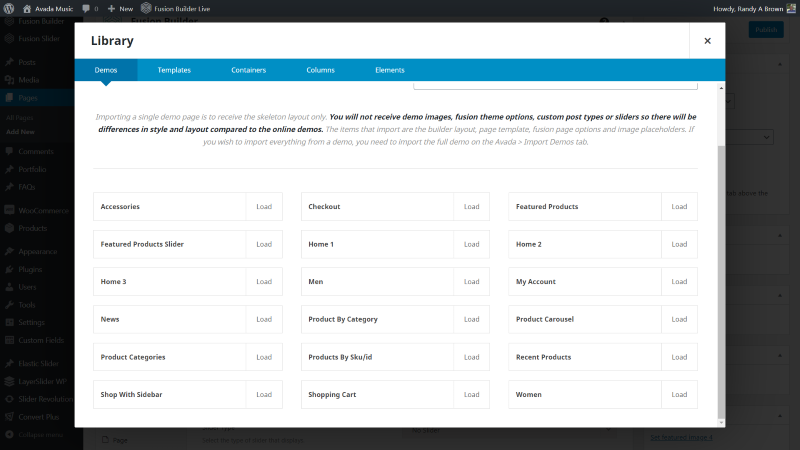Open the WooCommerce sidebar icon
The height and width of the screenshot is (450, 800).
9,210
